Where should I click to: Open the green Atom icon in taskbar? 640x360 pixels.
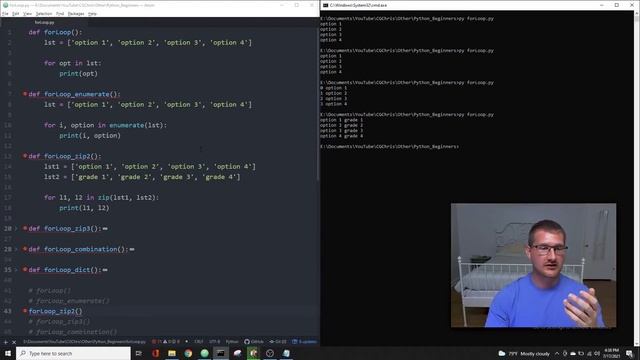point(204,353)
